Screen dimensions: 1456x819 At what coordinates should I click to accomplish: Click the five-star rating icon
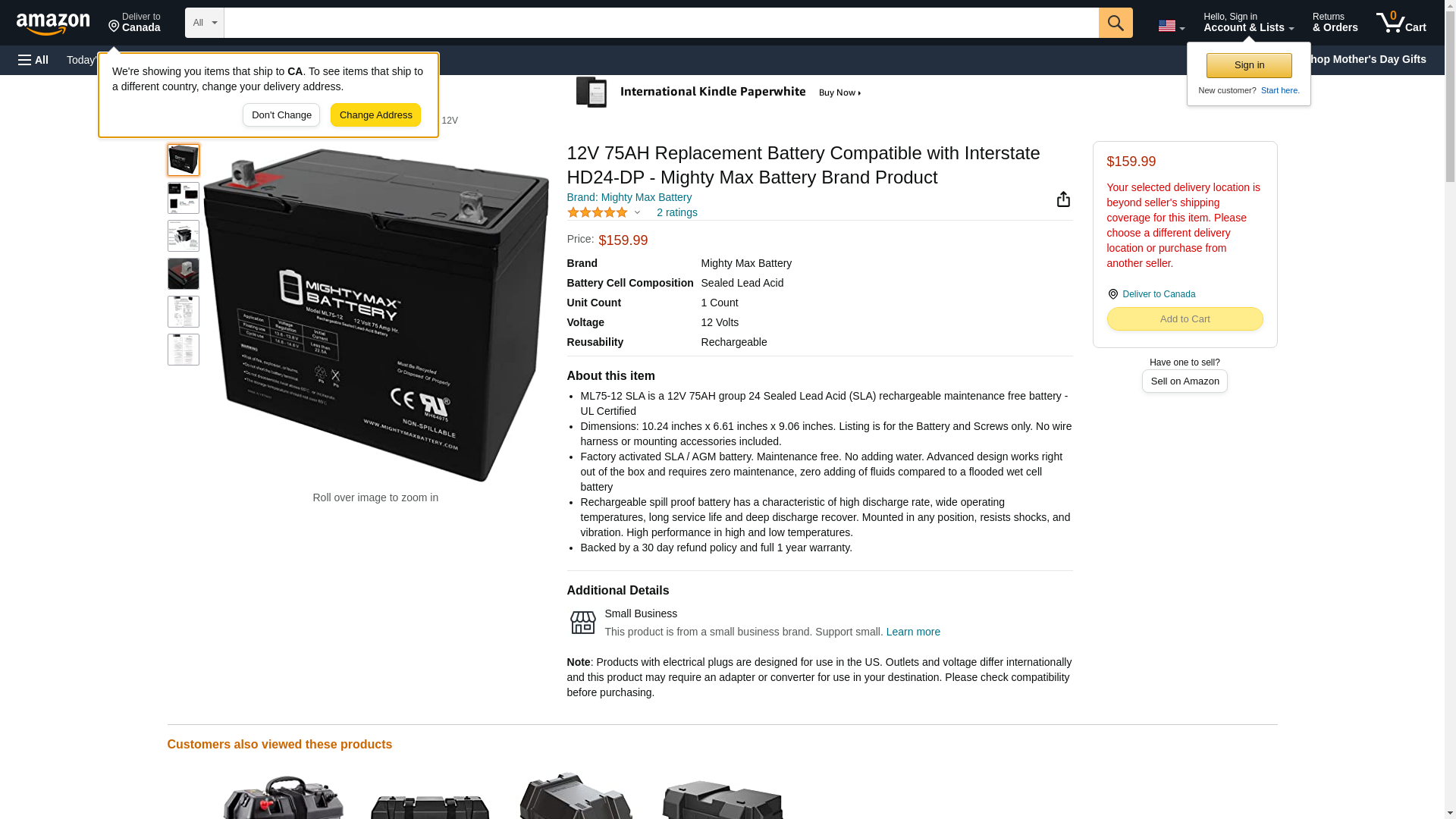(598, 213)
